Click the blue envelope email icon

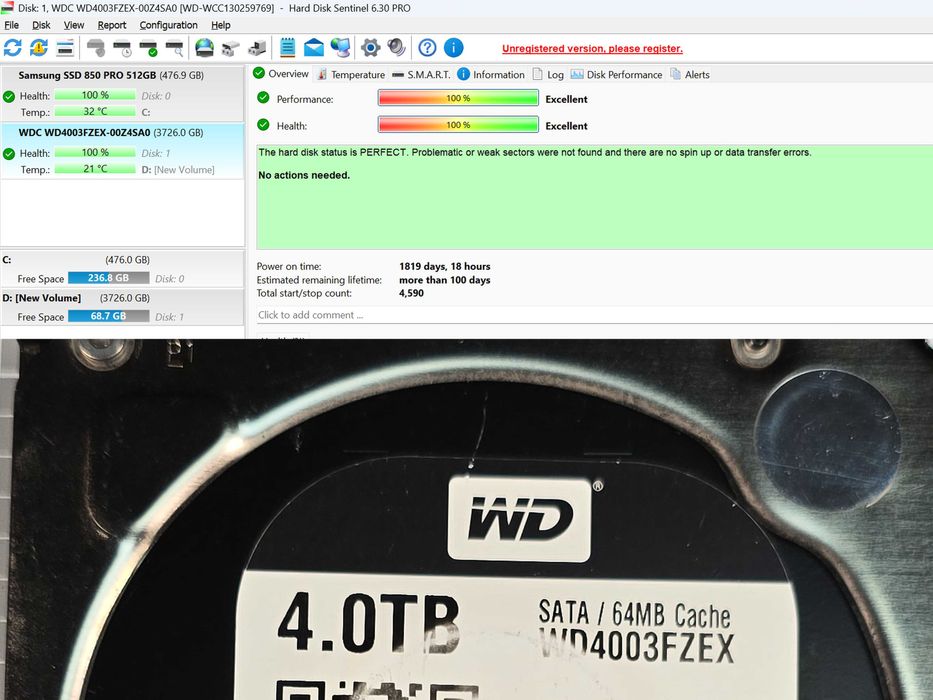pyautogui.click(x=314, y=48)
